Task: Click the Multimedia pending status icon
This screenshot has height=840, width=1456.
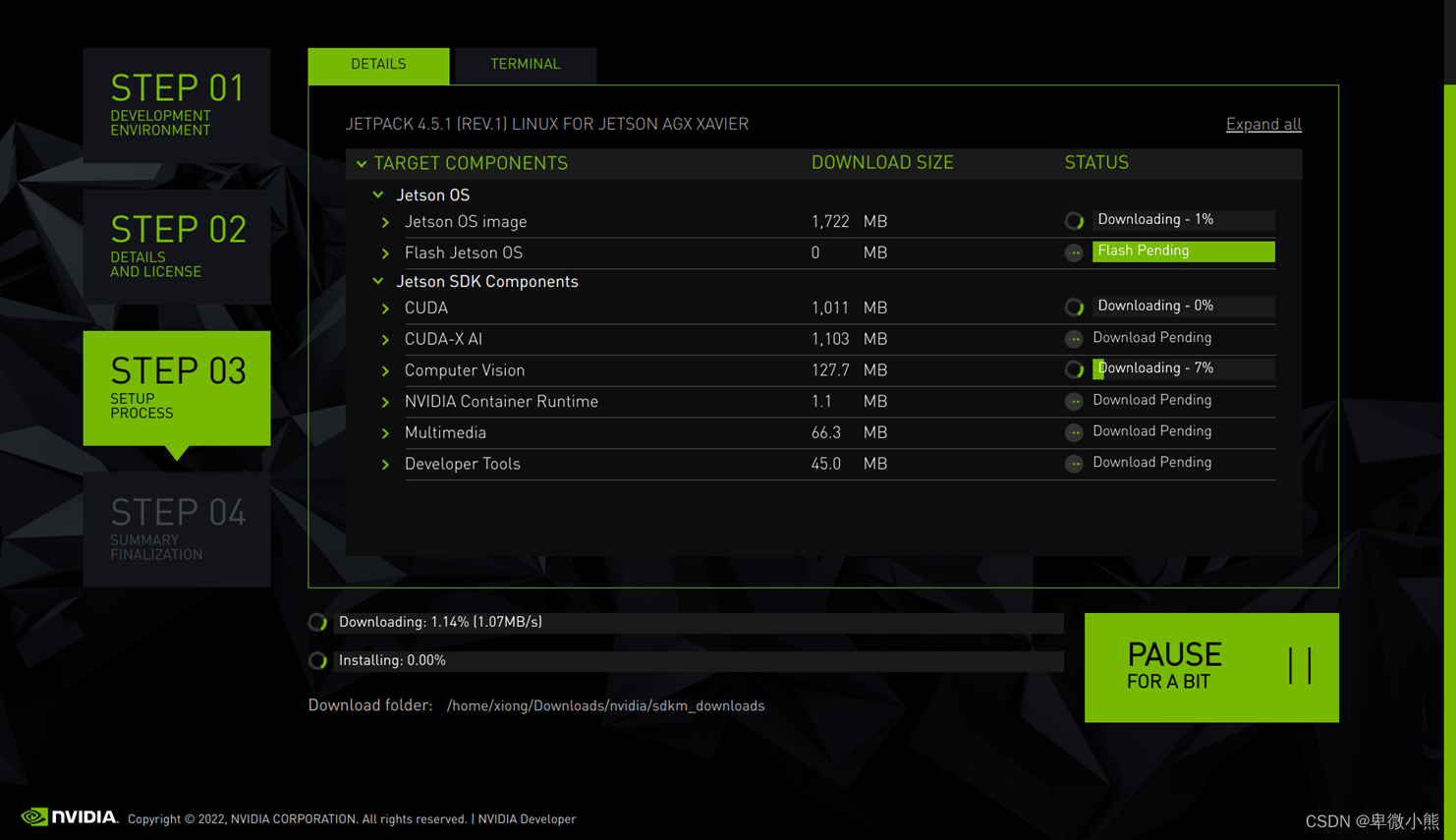Action: point(1074,432)
